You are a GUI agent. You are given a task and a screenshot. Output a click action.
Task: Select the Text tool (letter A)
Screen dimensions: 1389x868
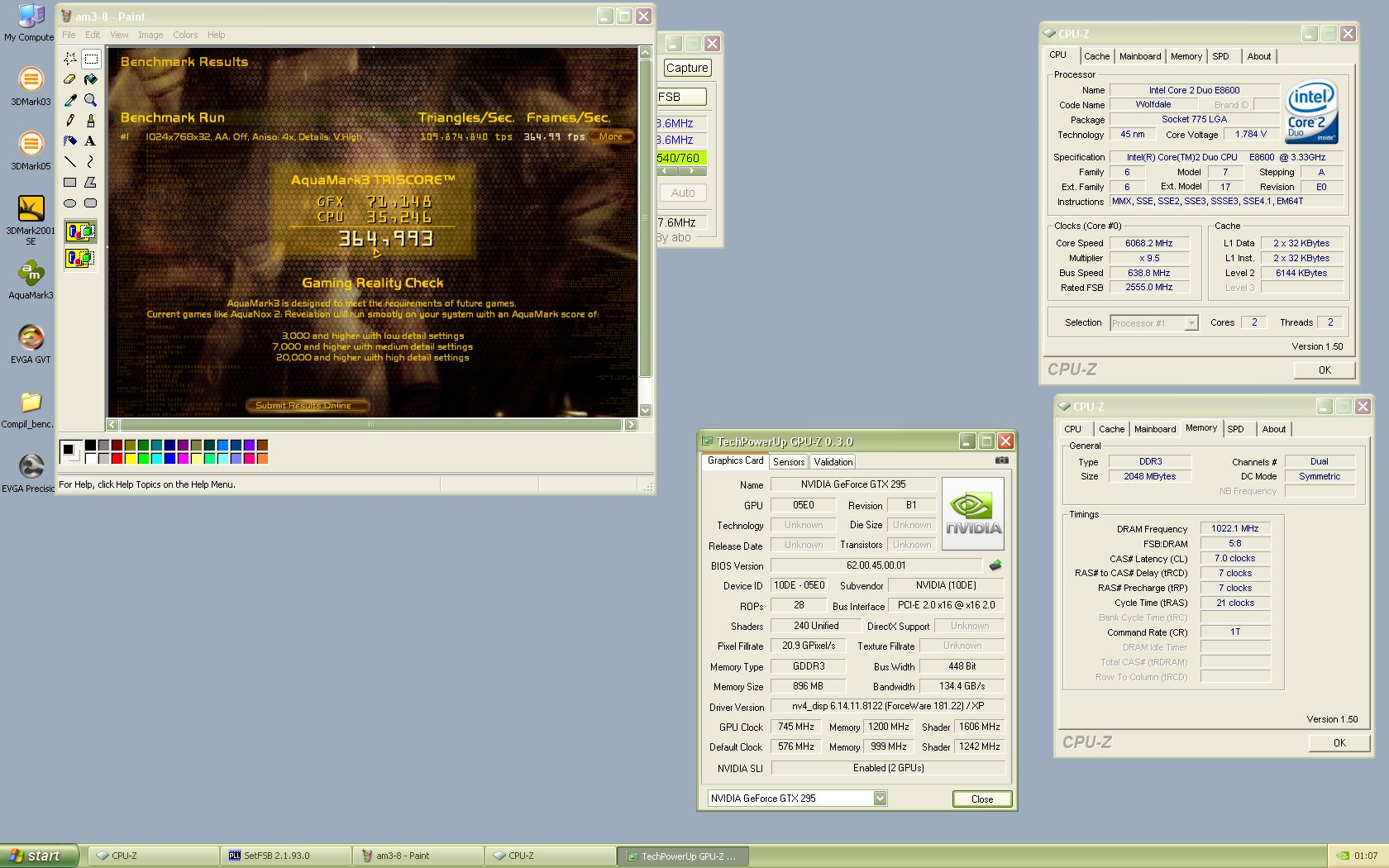[91, 141]
